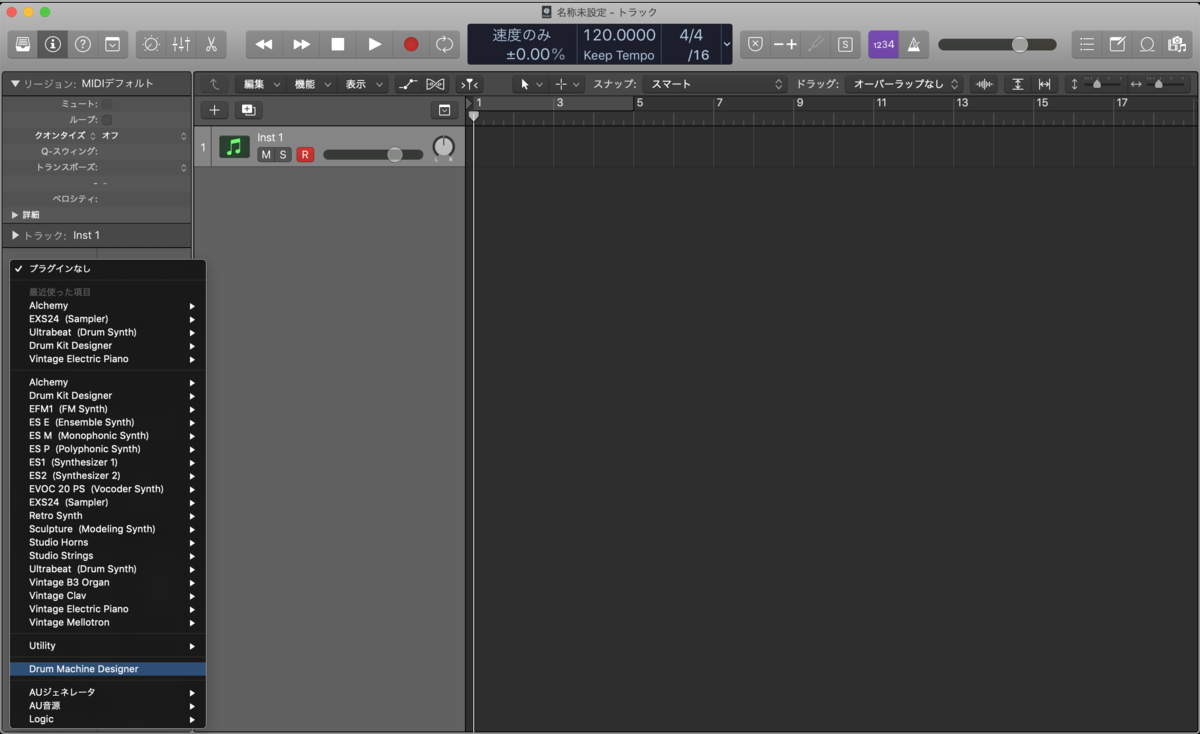1200x734 pixels.
Task: Click the Inst 1 pan knob
Action: [443, 148]
